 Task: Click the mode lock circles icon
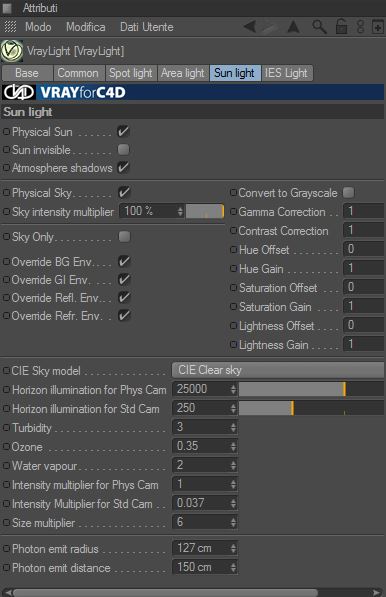pos(360,27)
